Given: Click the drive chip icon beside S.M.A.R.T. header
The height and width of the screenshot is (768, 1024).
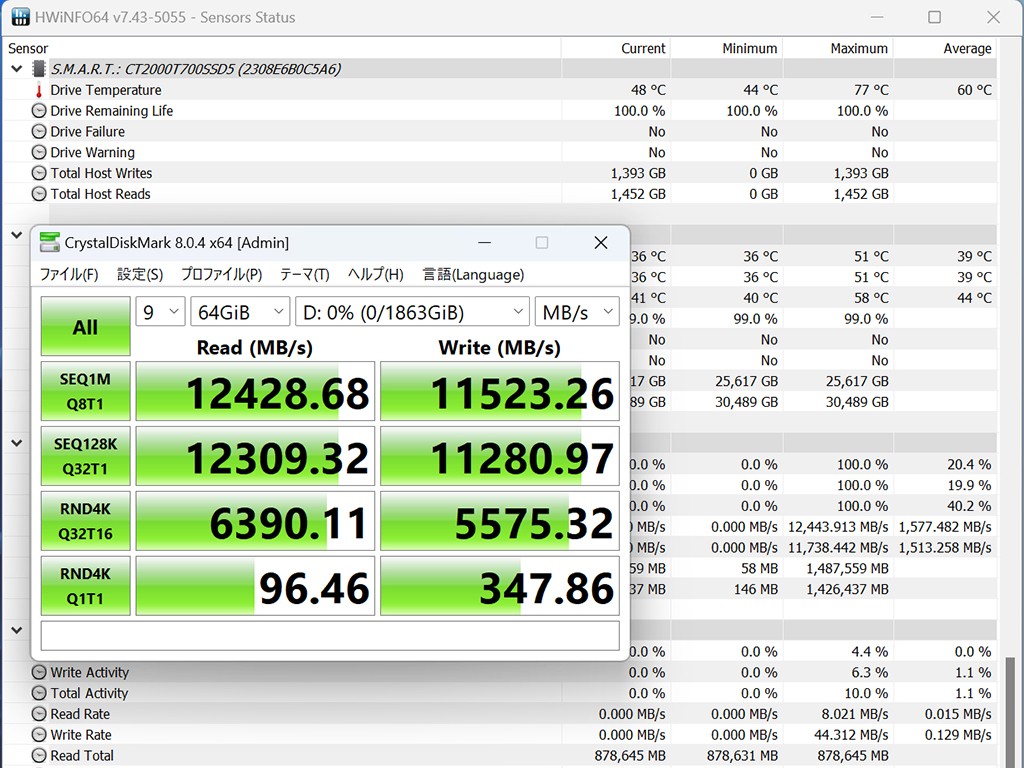Looking at the screenshot, I should (39, 69).
